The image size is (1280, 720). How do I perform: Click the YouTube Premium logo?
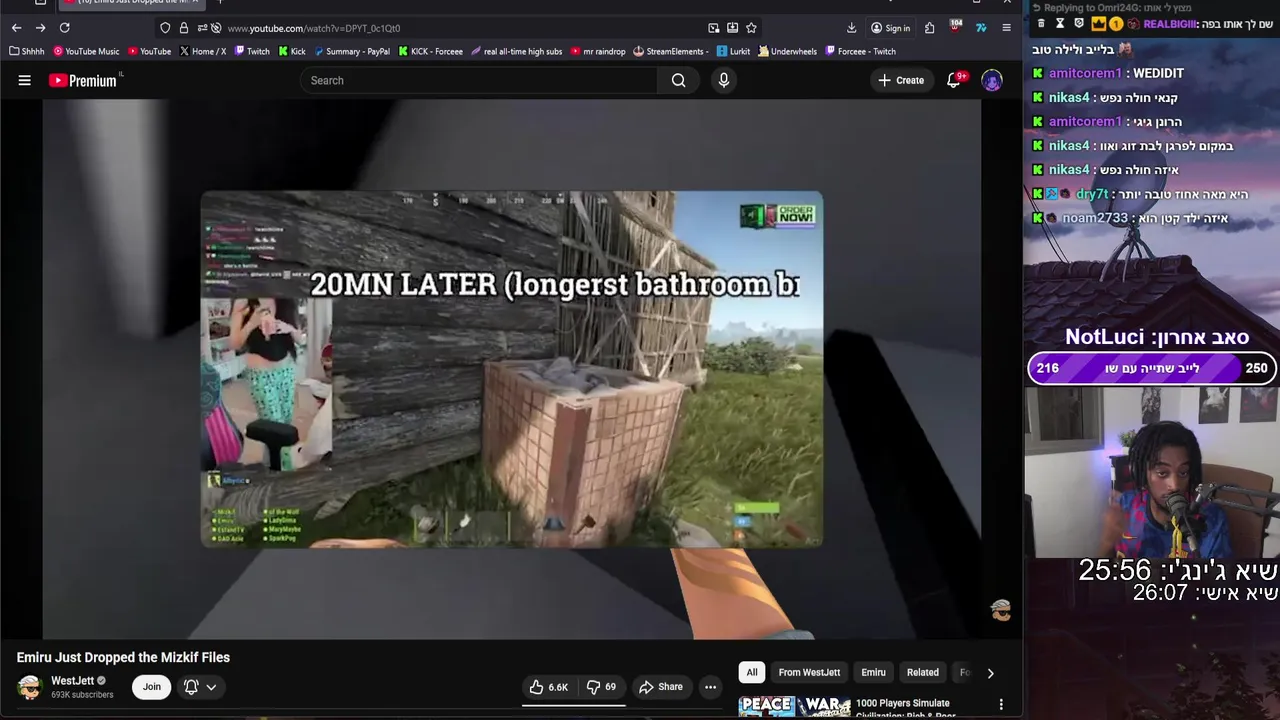[84, 80]
